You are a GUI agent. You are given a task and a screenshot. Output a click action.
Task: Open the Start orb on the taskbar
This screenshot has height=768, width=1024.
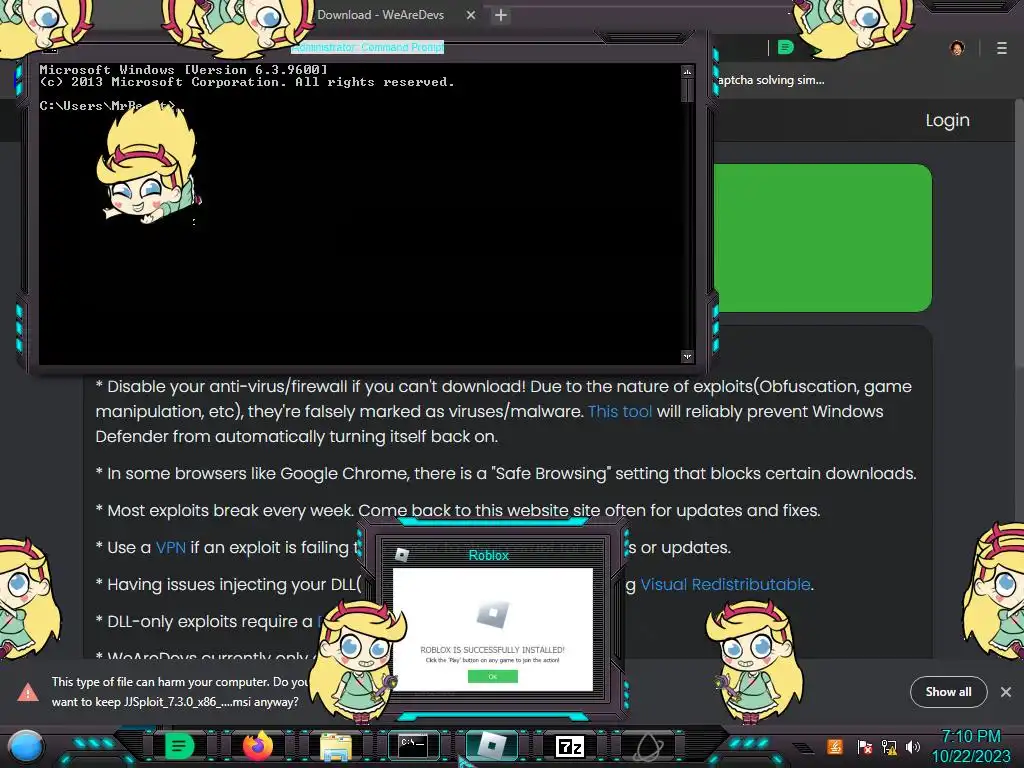[26, 746]
